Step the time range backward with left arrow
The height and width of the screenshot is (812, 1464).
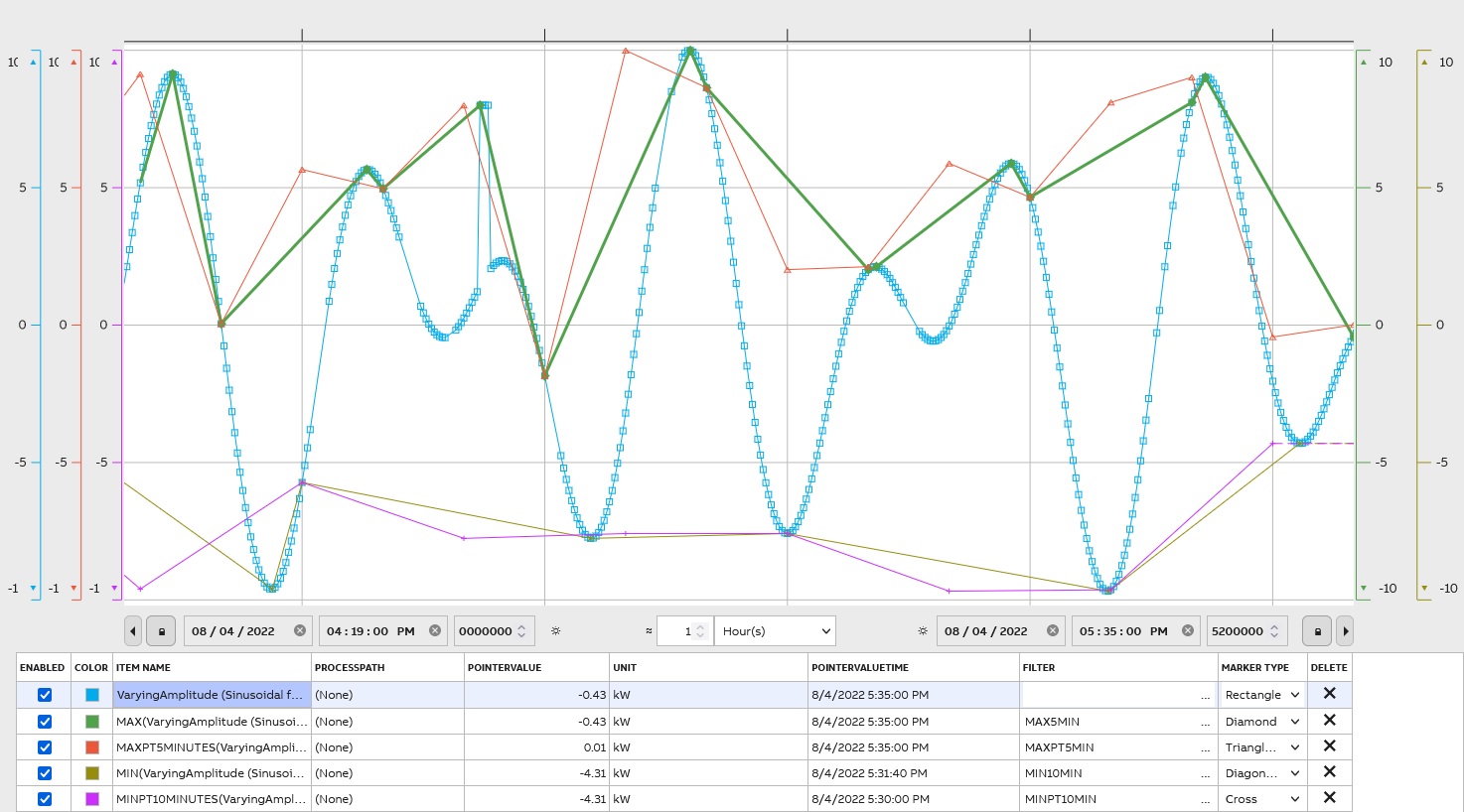pos(133,631)
